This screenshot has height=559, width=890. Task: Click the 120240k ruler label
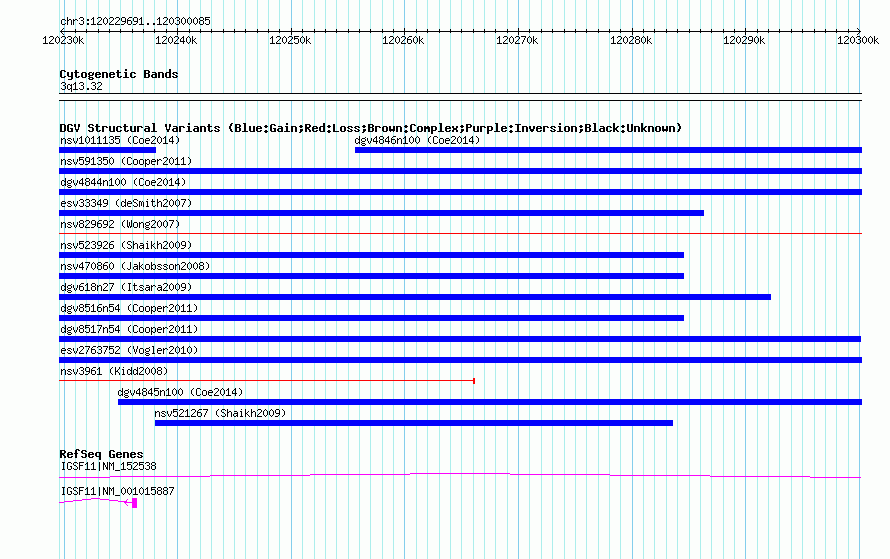point(176,40)
